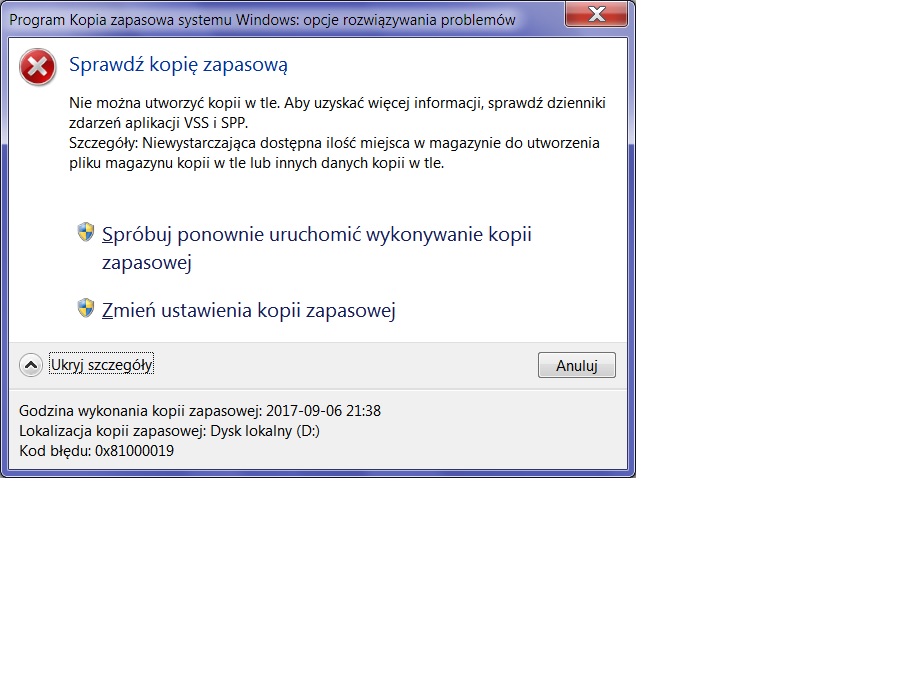Screen dimensions: 918x695
Task: Click the Ukryj szczegóły label
Action: click(101, 365)
